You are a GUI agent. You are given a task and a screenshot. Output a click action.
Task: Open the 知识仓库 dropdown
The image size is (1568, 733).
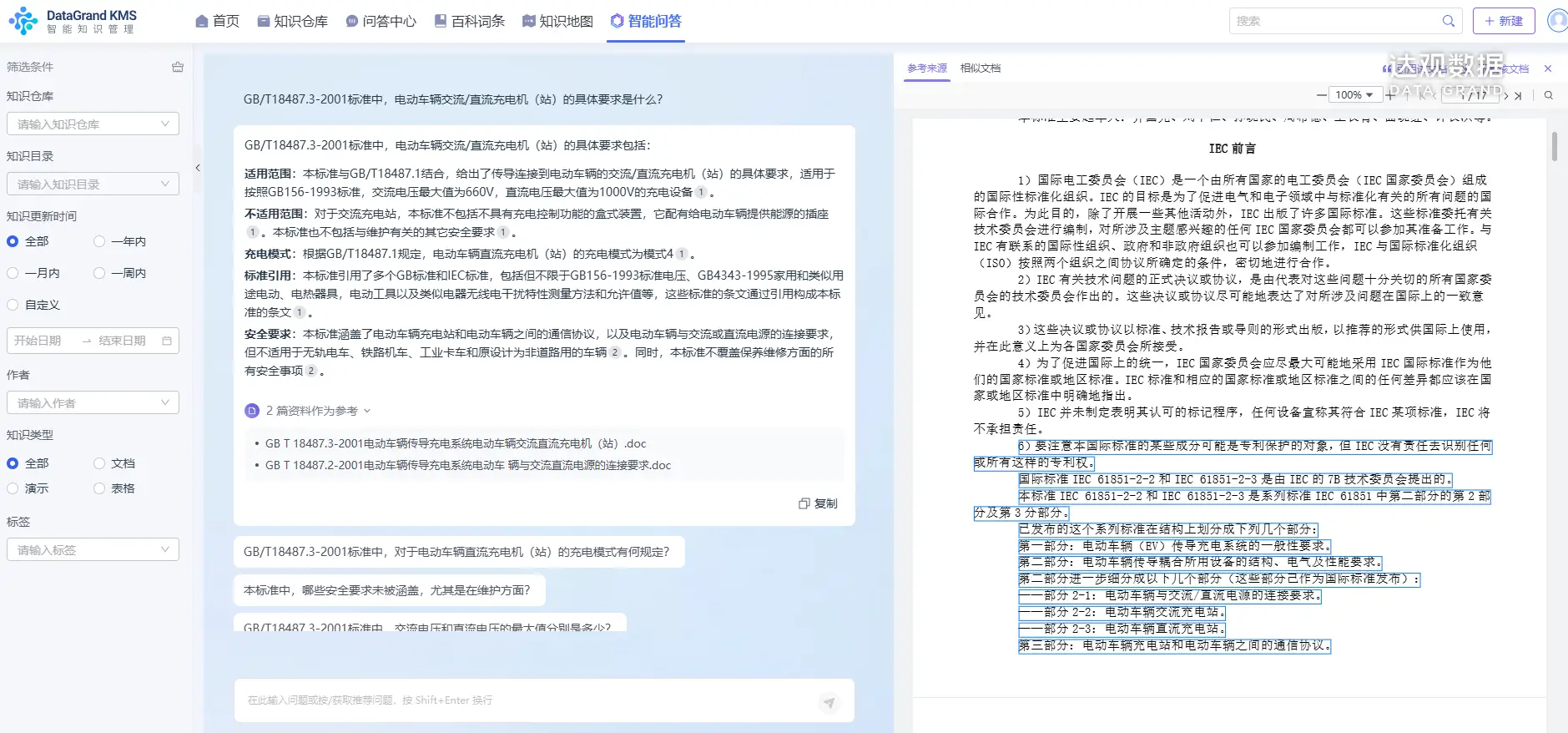click(x=93, y=124)
